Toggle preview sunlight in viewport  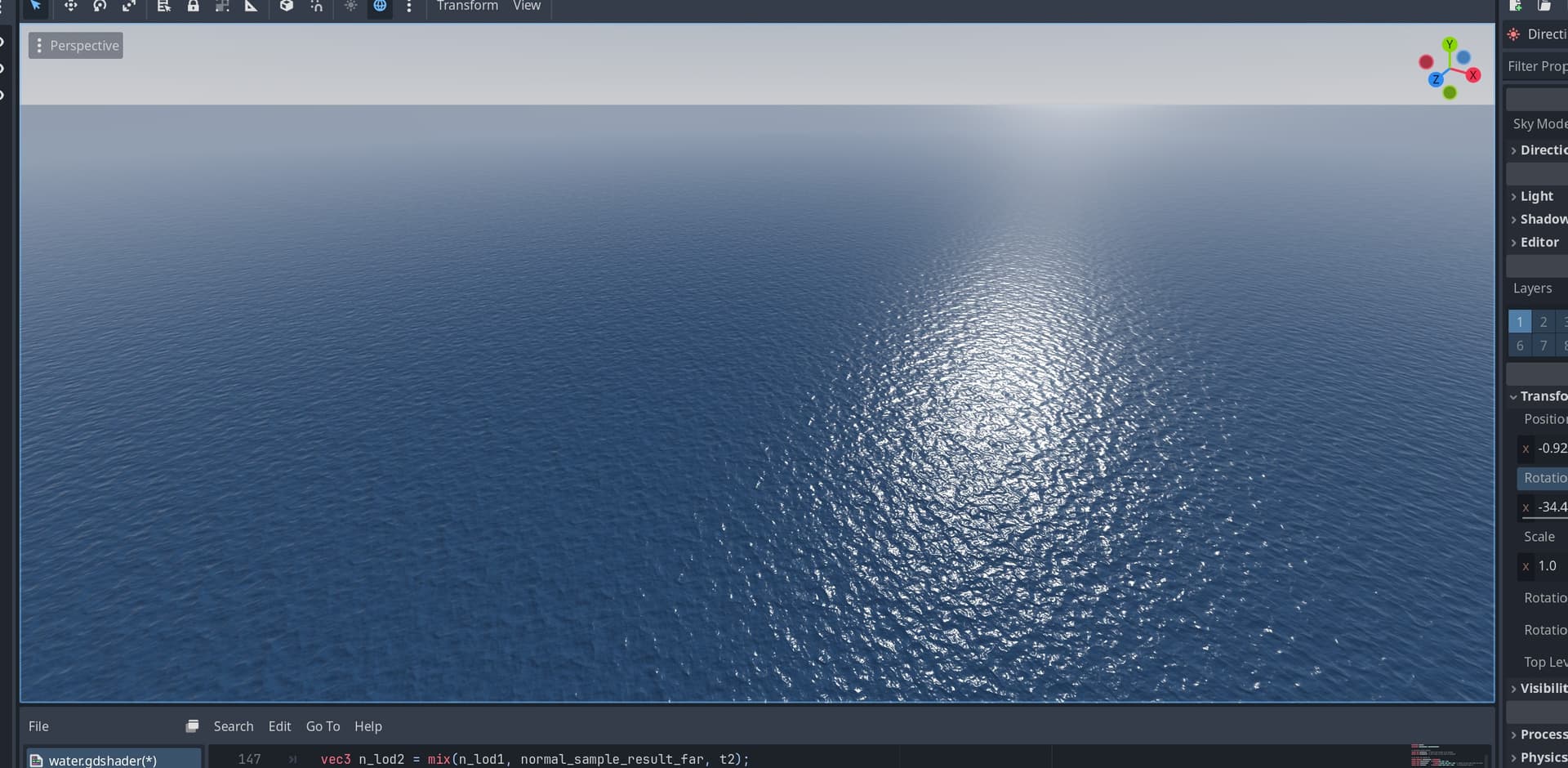point(350,6)
